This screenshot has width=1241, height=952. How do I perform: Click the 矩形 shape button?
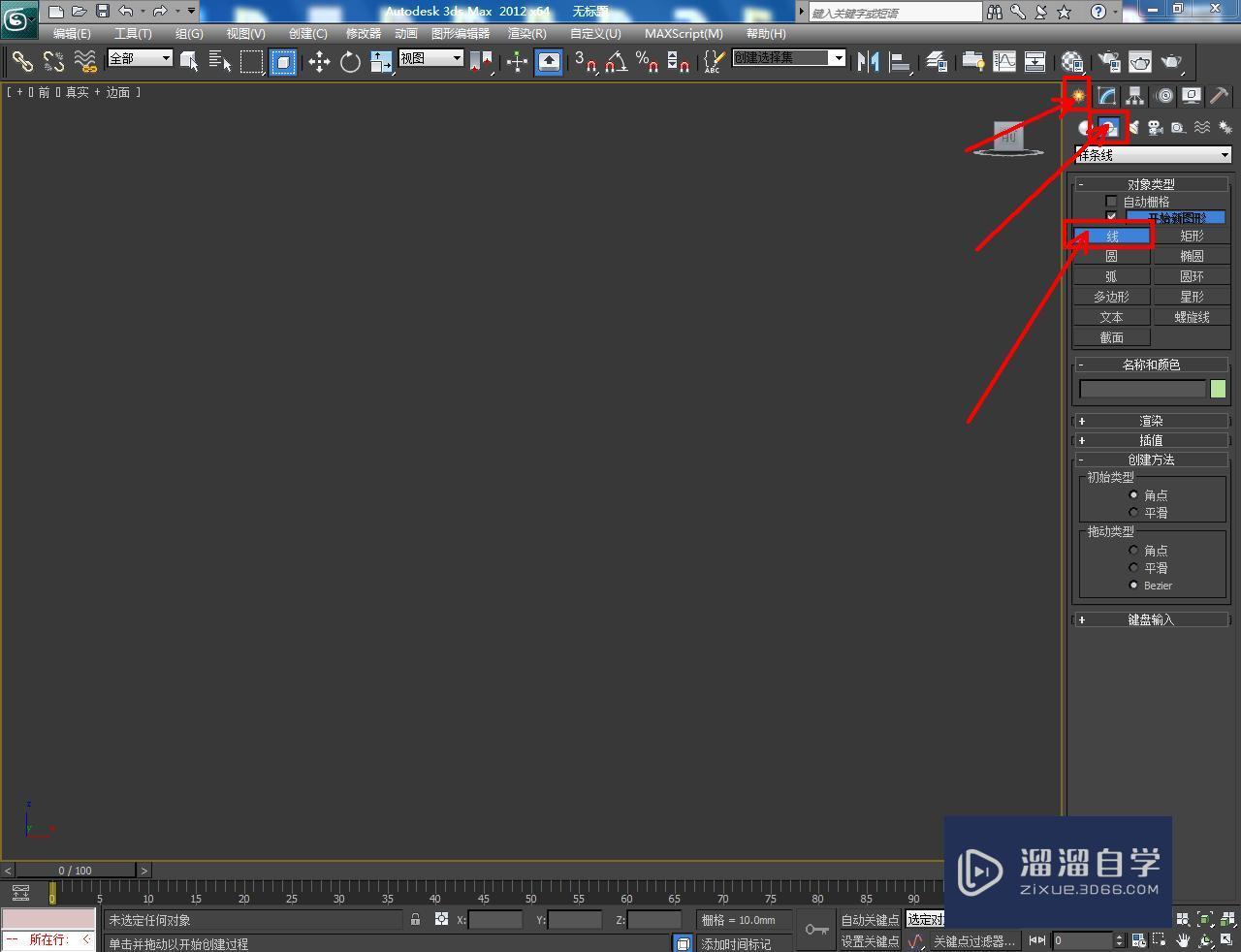tap(1192, 236)
